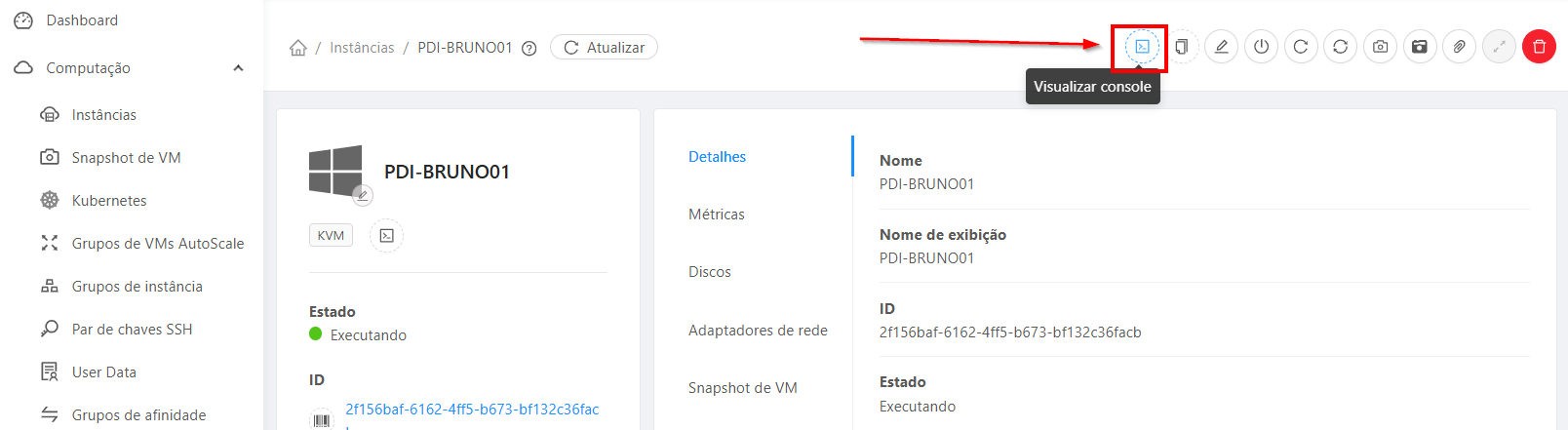
Task: Click the attach ISO paperclip icon
Action: [x=1459, y=47]
